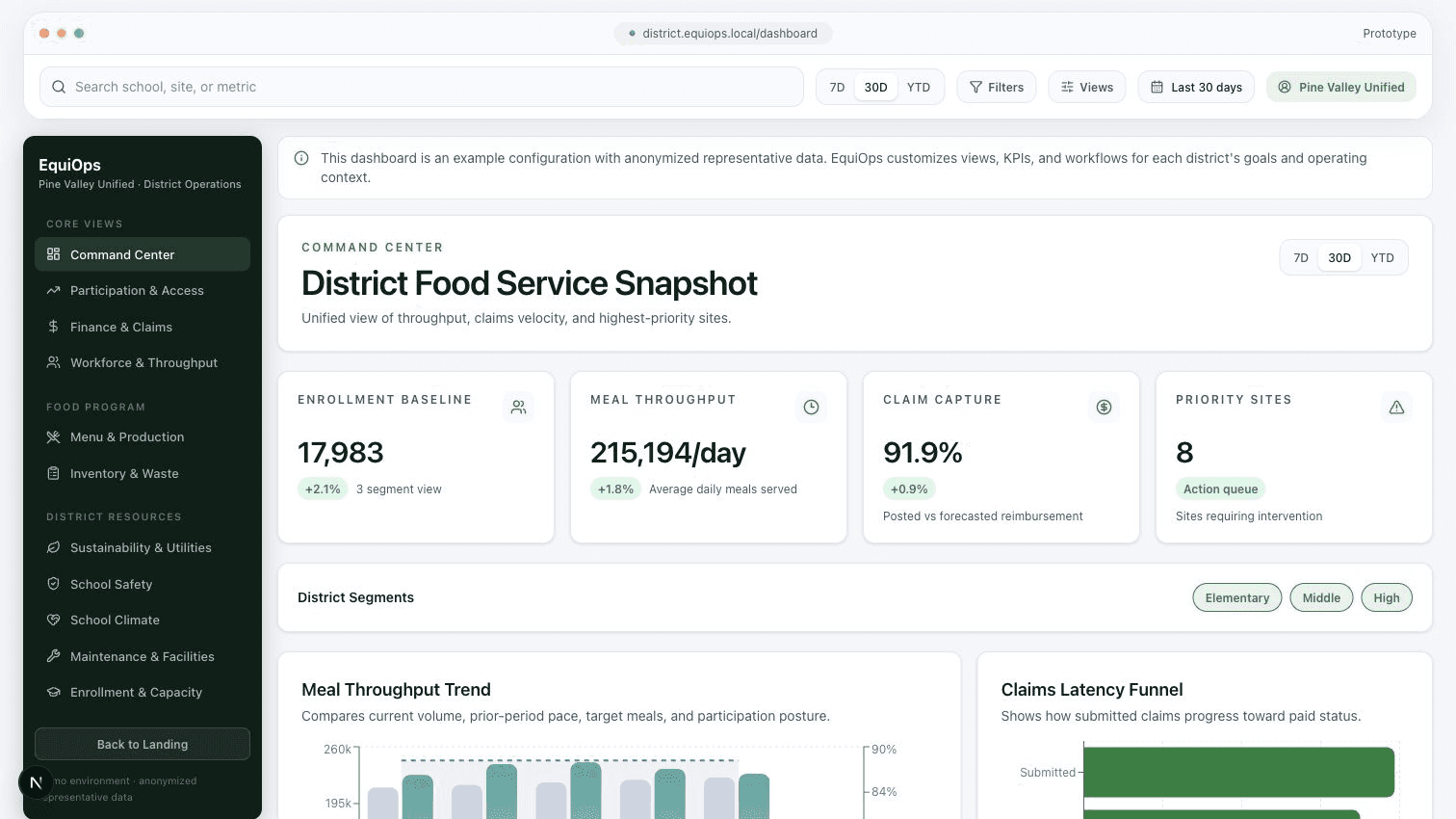Image resolution: width=1456 pixels, height=819 pixels.
Task: Select 30D in the top toolbar range
Action: click(875, 87)
